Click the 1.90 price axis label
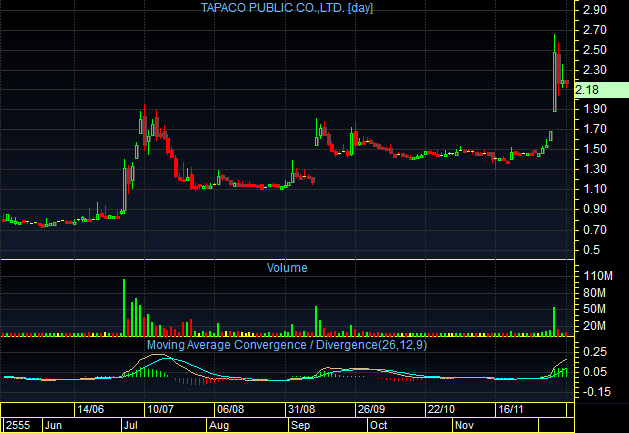Viewport: 629px width, 433px height. [594, 109]
